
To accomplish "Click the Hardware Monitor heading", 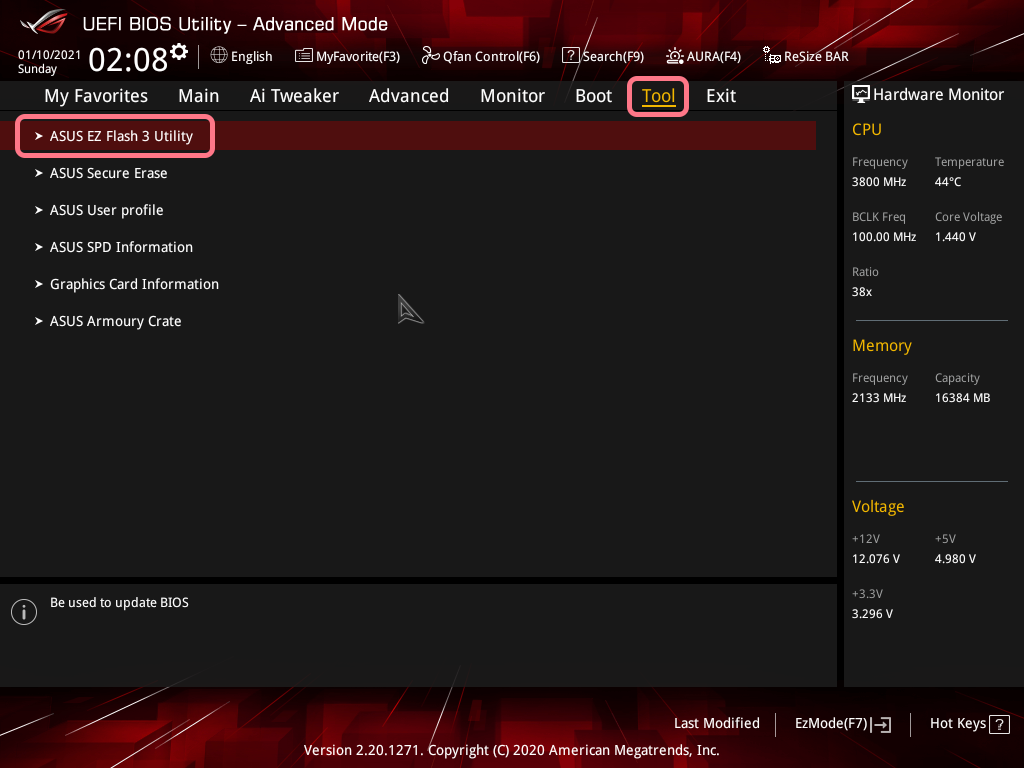I will pyautogui.click(x=938, y=95).
